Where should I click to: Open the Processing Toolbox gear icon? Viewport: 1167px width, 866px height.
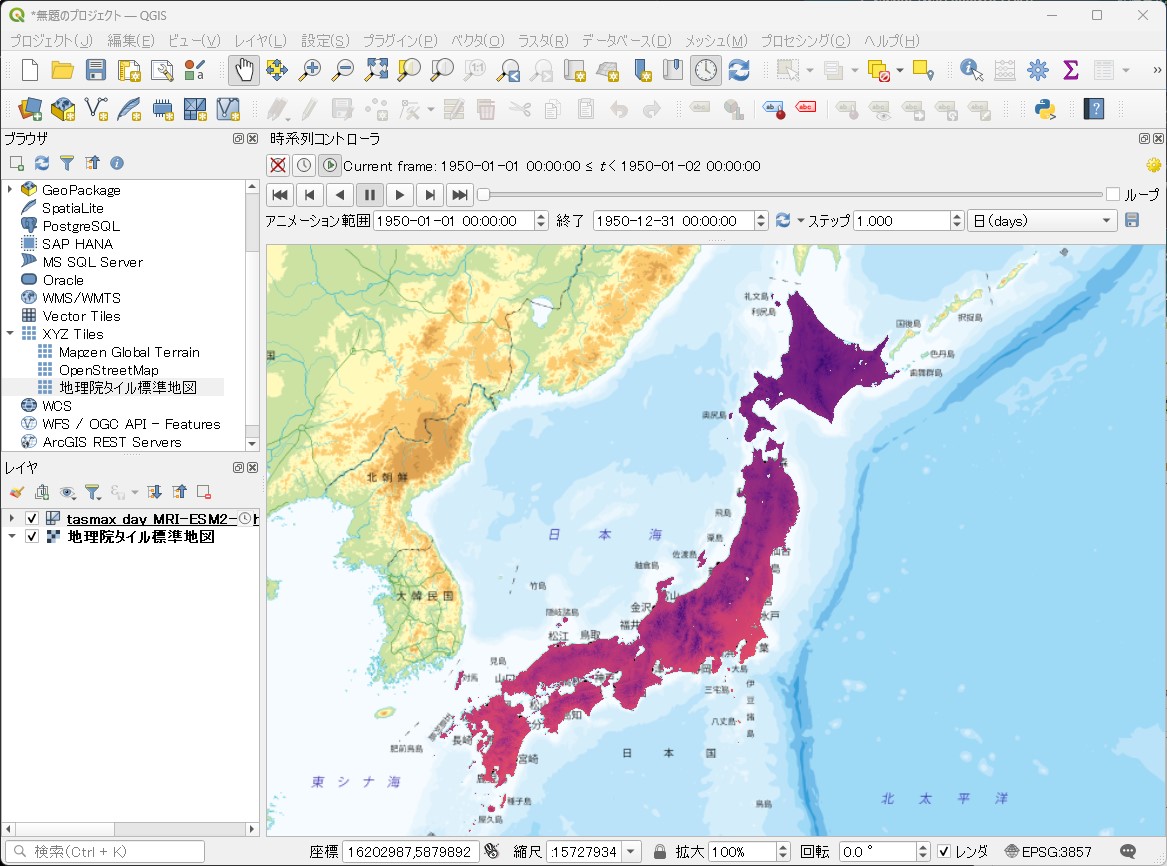(x=1037, y=71)
